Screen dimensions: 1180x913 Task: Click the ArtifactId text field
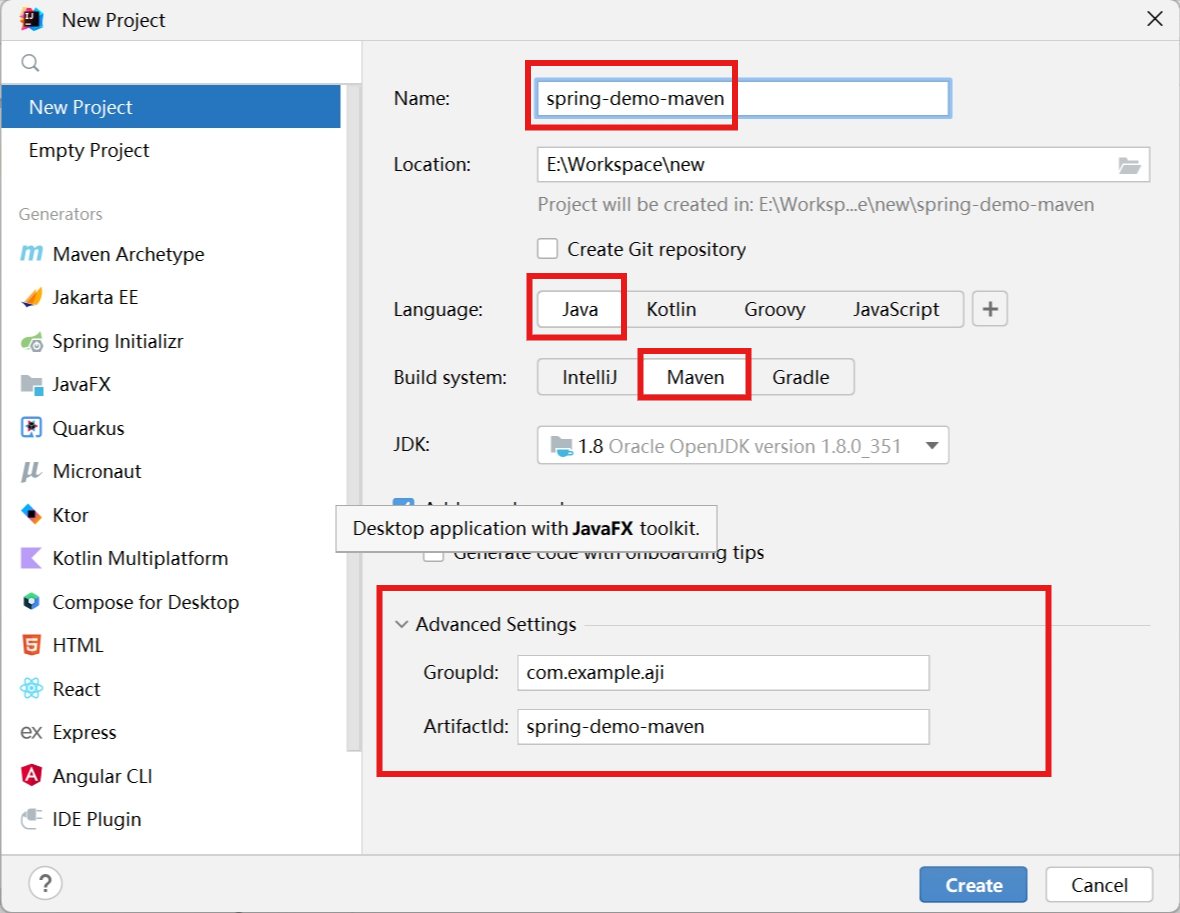point(723,727)
